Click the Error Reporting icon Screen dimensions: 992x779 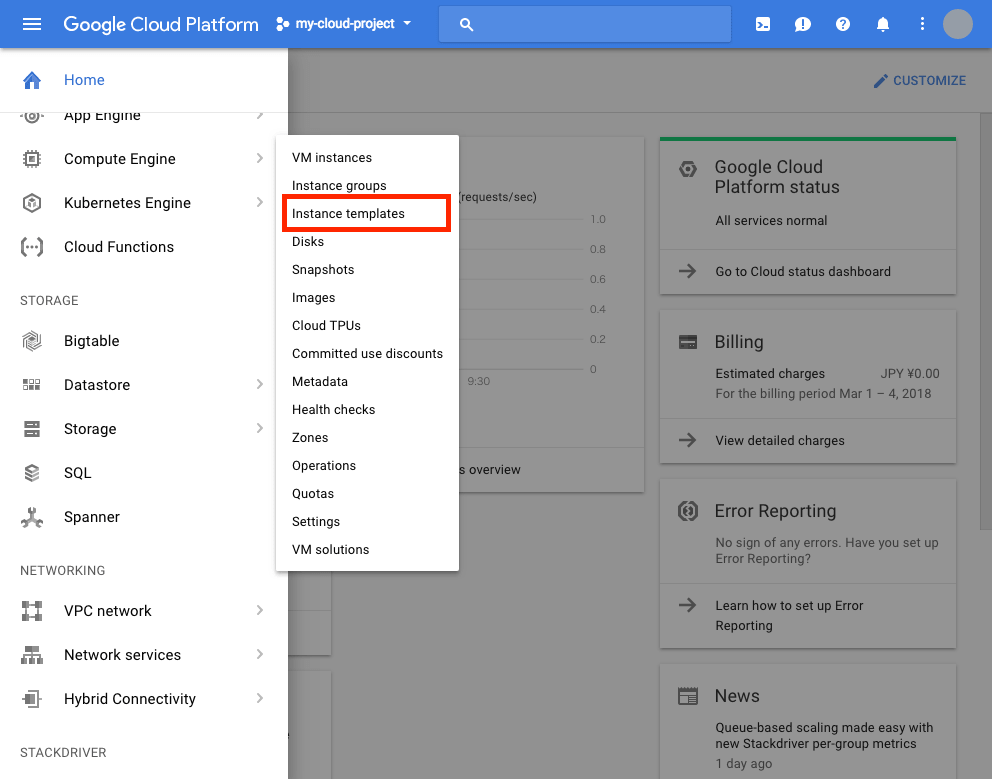tap(688, 511)
